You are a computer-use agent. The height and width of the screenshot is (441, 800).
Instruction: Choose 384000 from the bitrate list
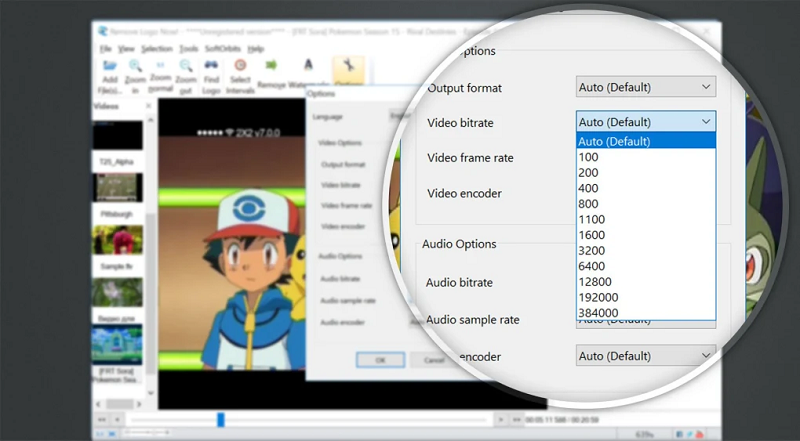[646, 312]
